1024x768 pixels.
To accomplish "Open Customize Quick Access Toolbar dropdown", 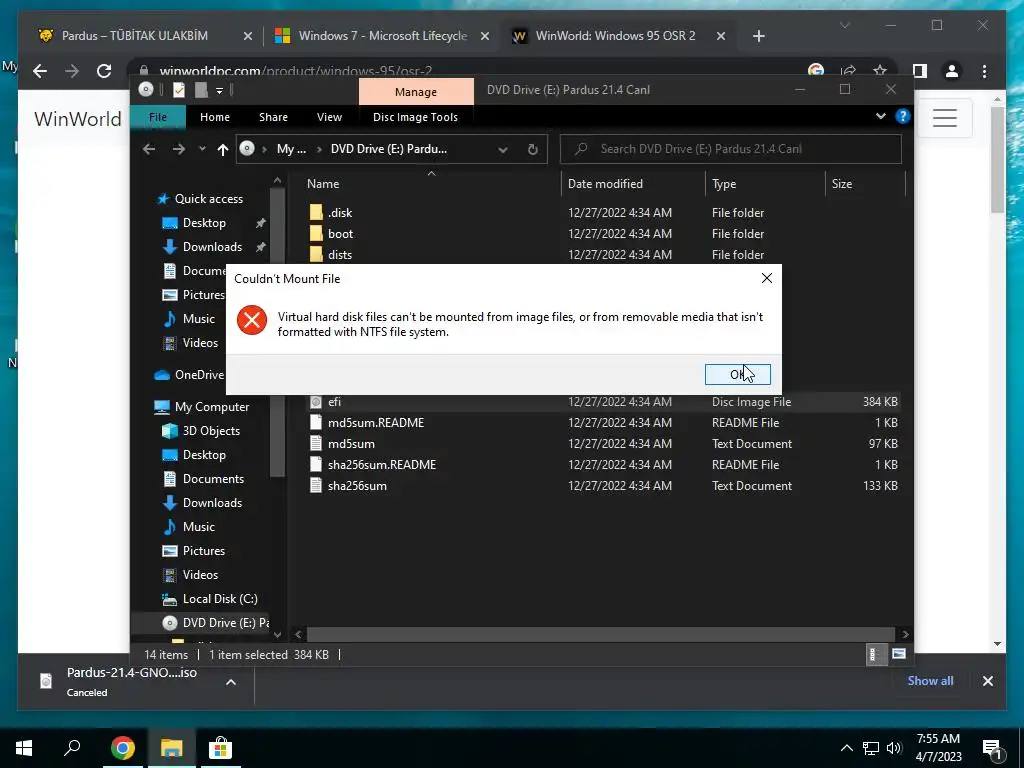I will 219,90.
